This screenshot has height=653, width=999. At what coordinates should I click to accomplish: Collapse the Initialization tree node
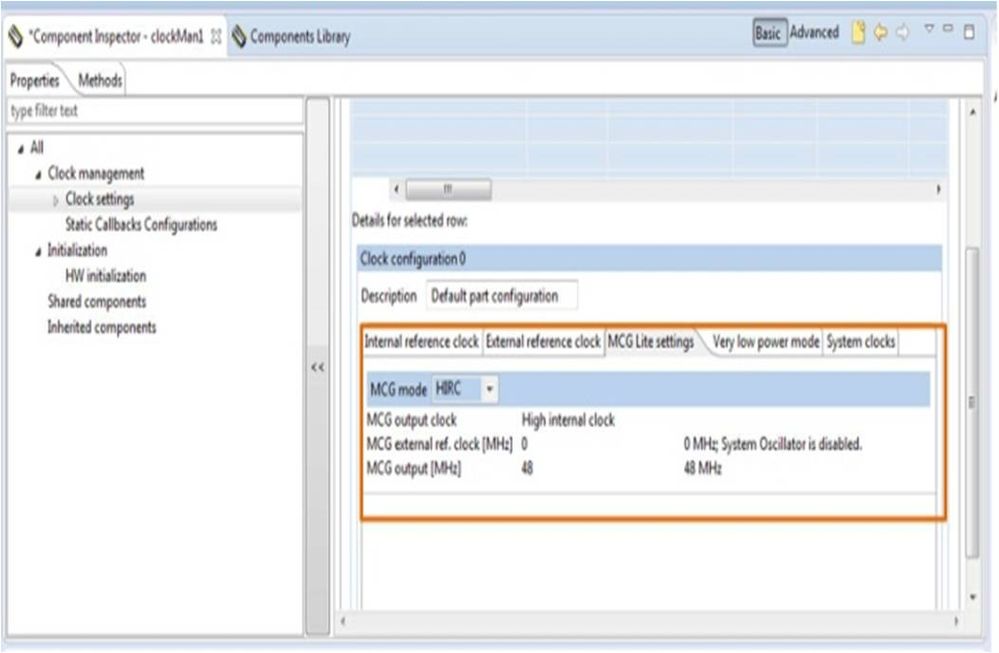coord(38,252)
